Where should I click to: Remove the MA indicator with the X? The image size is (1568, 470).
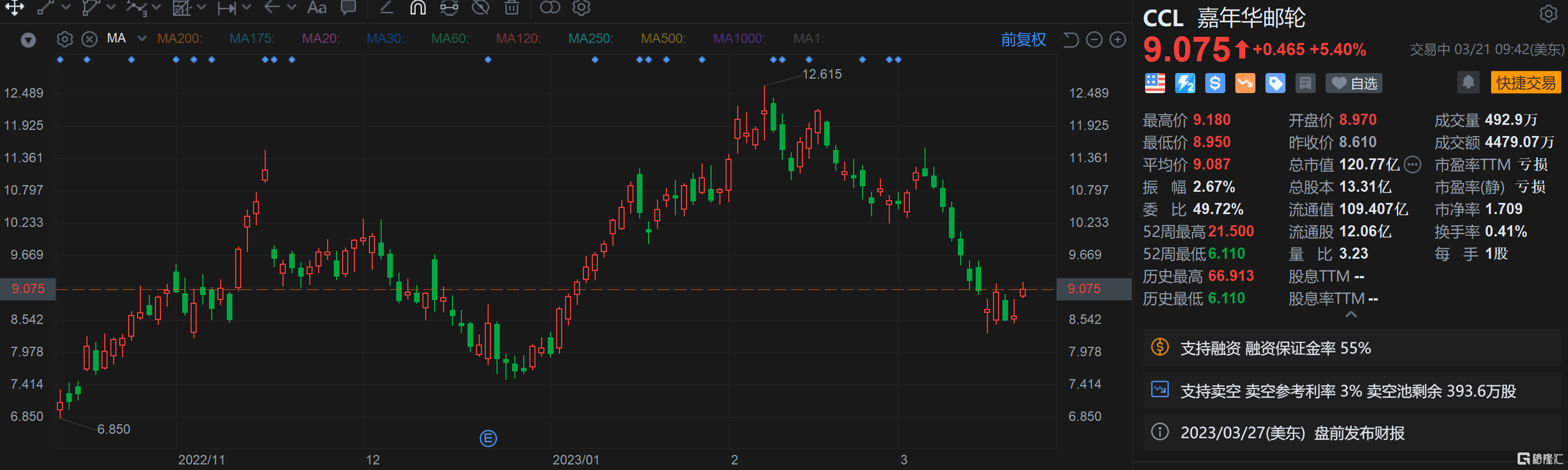pos(89,40)
